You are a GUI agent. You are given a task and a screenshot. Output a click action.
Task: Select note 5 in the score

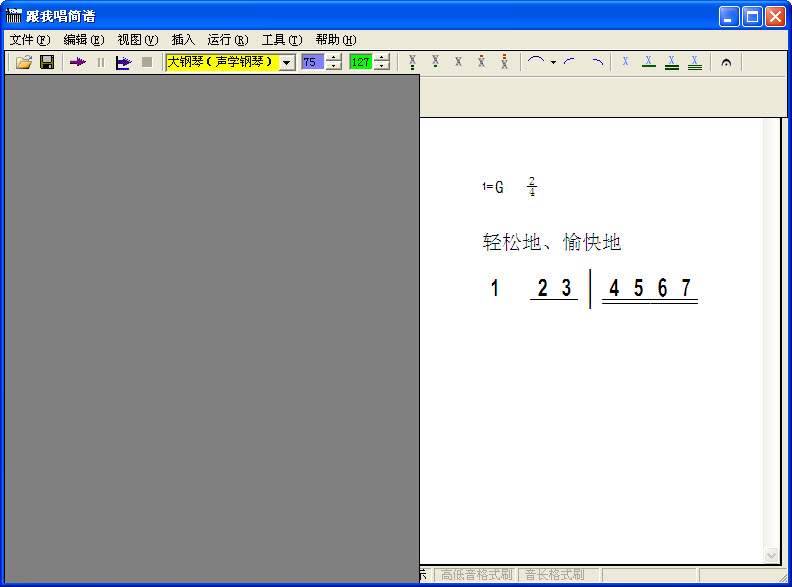(x=638, y=288)
